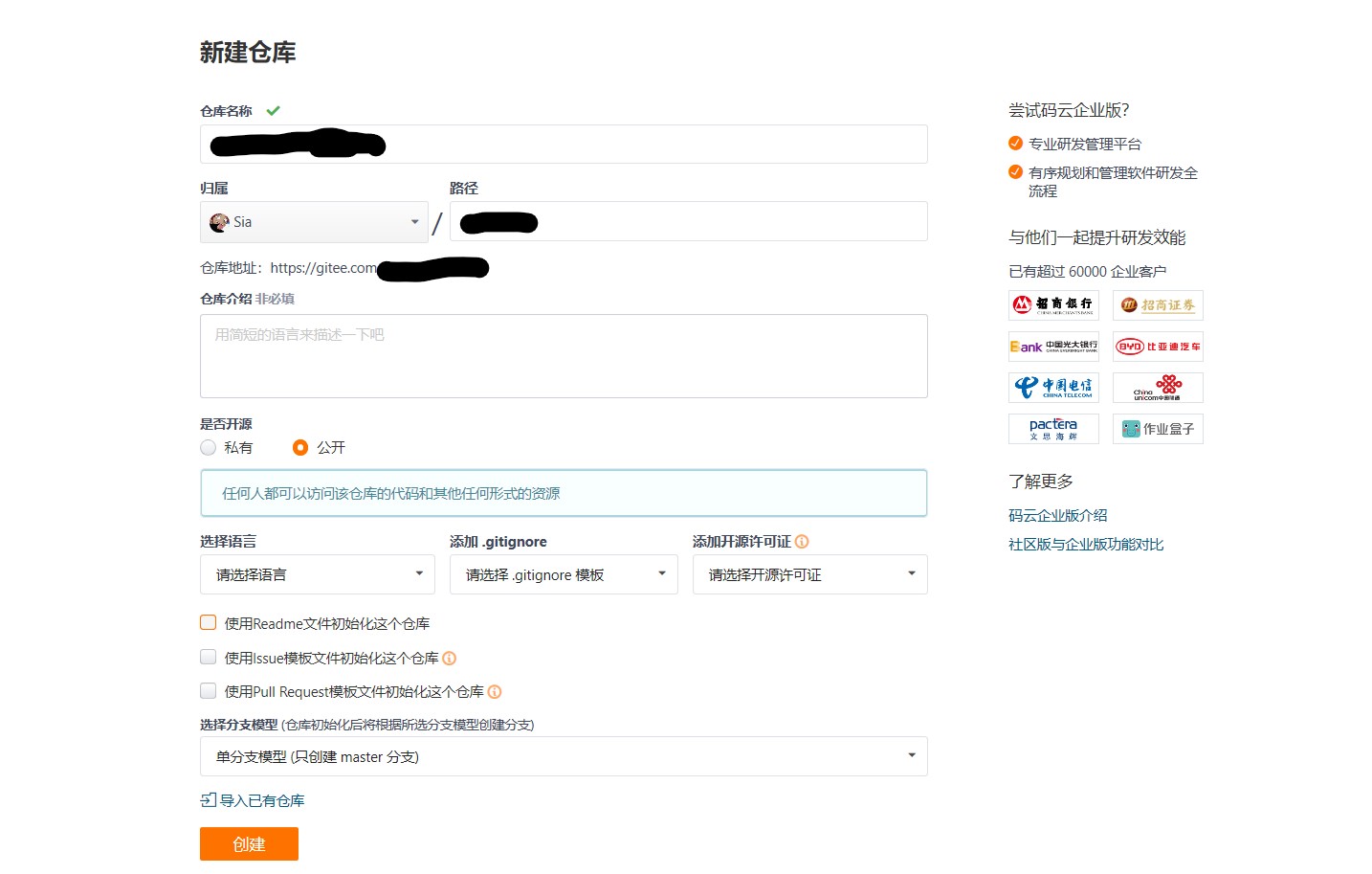
Task: Click the info icon beside 添加开源许可证
Action: [x=802, y=542]
